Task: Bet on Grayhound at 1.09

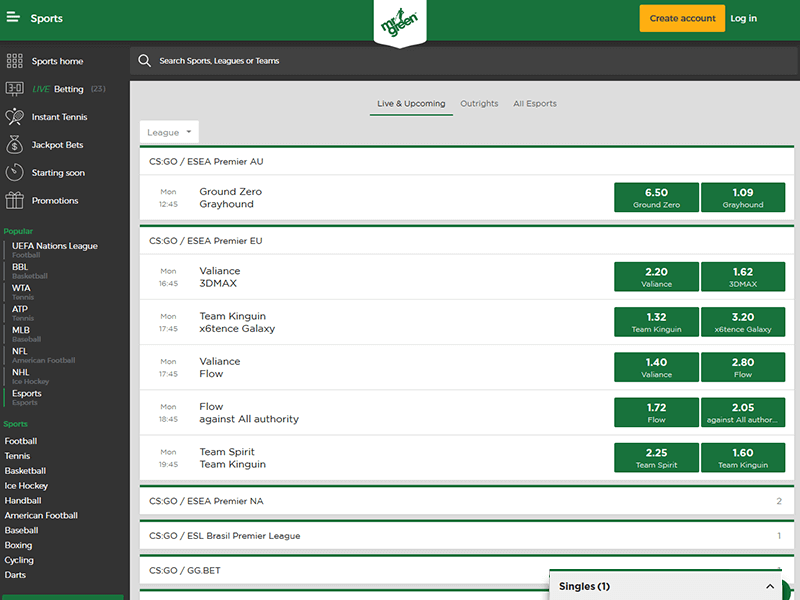Action: pyautogui.click(x=743, y=197)
